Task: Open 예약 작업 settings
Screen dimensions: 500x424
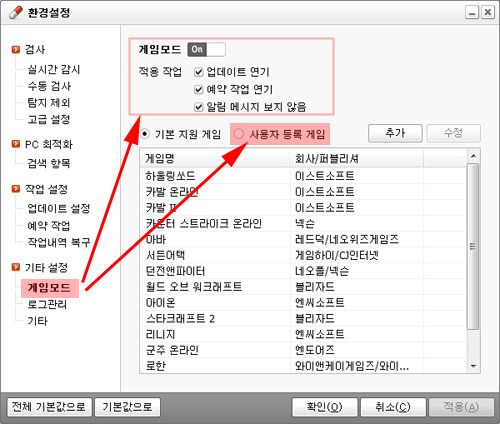Action: (49, 225)
